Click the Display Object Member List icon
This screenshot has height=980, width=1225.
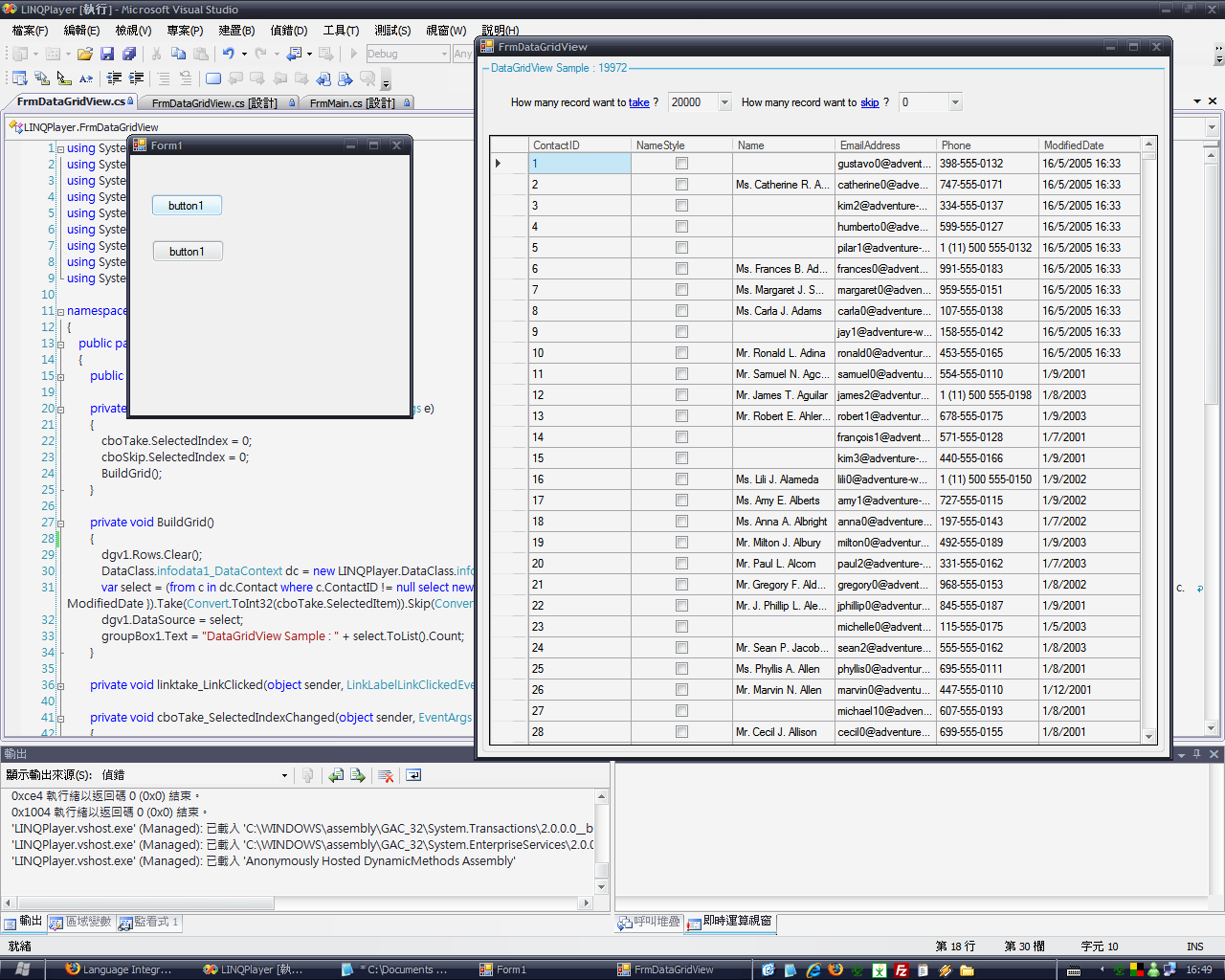[20, 78]
